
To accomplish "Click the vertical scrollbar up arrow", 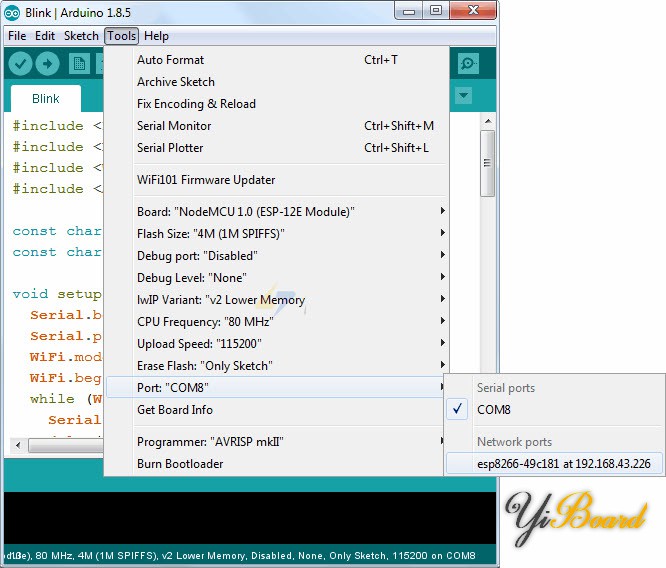I will point(488,122).
